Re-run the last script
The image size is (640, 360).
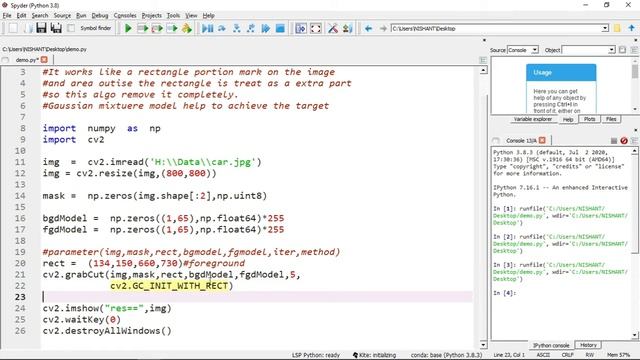pos(187,28)
